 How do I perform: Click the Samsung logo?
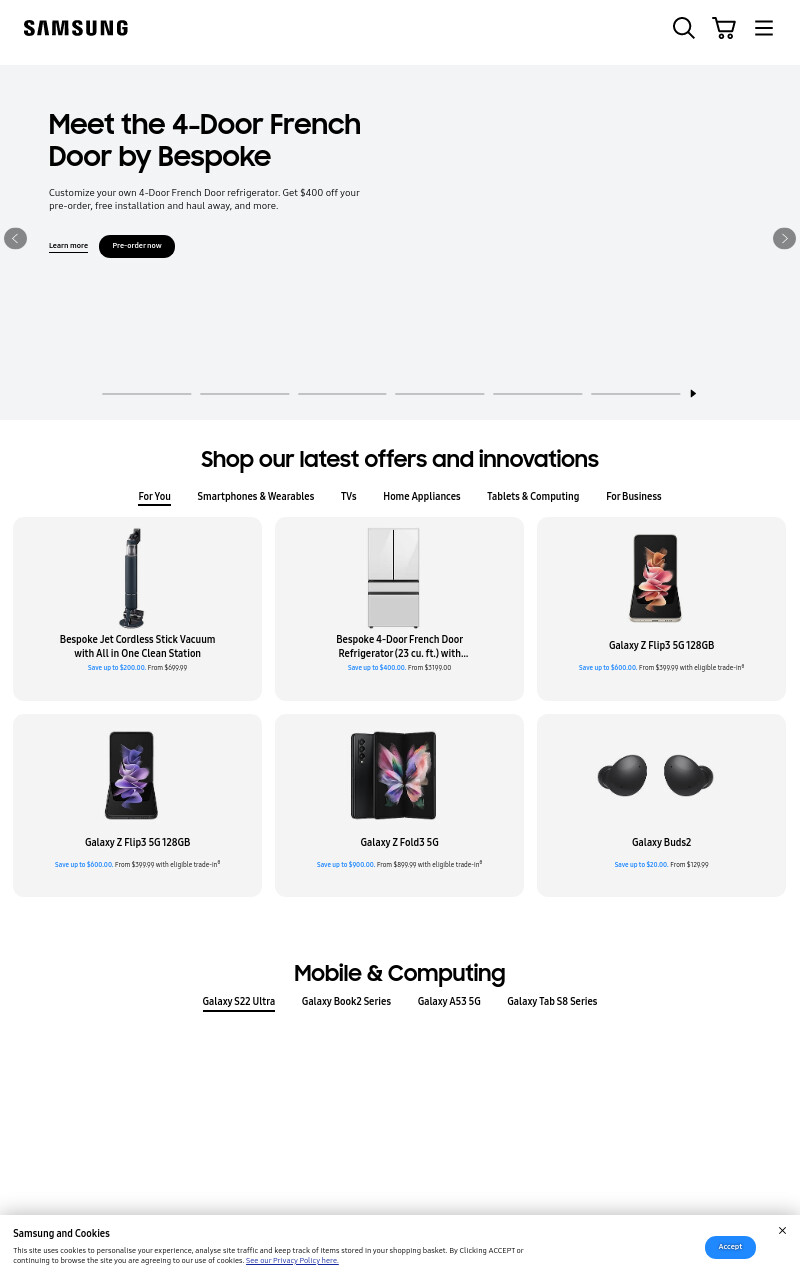click(x=76, y=28)
